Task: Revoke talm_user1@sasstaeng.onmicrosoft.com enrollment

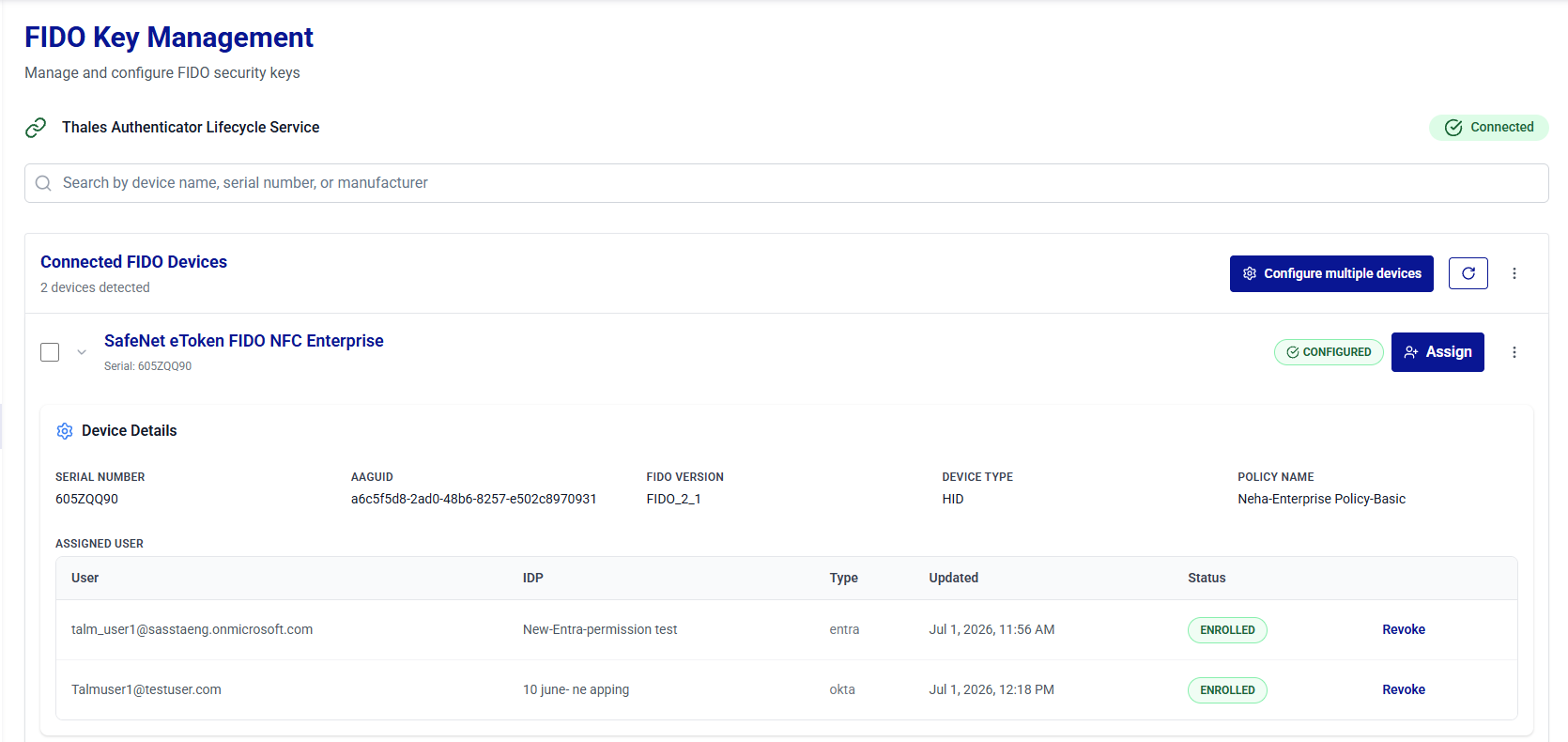Action: pyautogui.click(x=1403, y=629)
